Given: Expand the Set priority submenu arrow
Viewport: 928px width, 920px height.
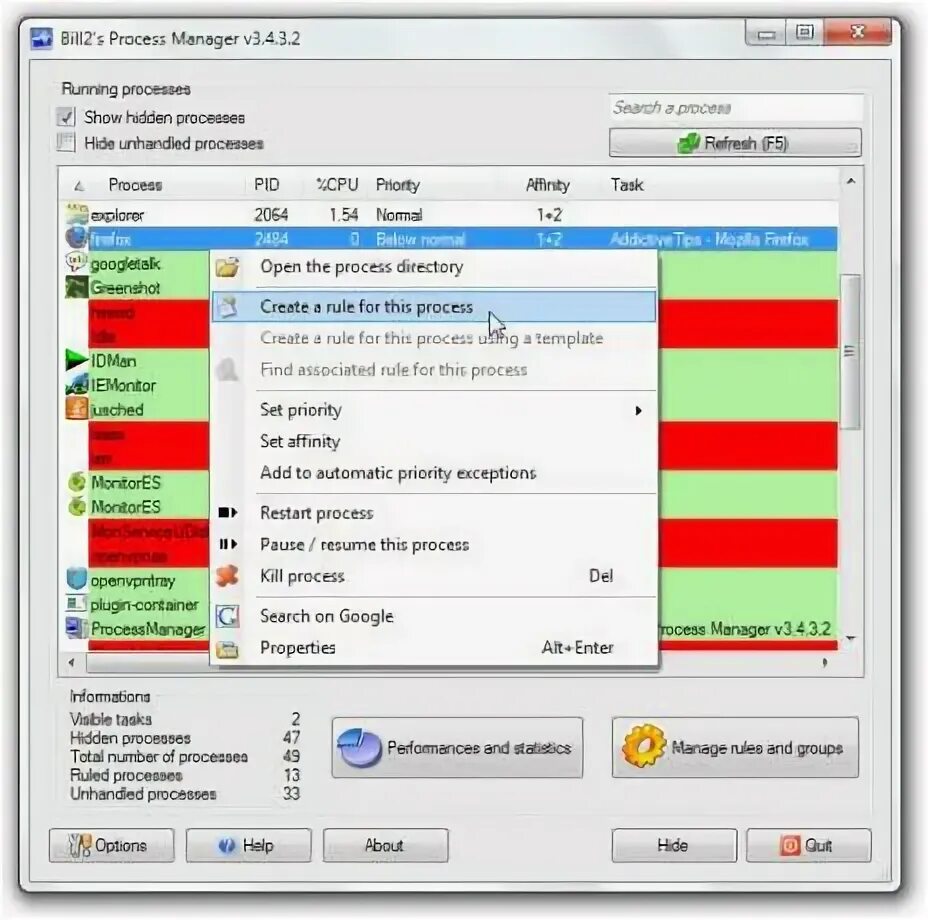Looking at the screenshot, I should 638,410.
